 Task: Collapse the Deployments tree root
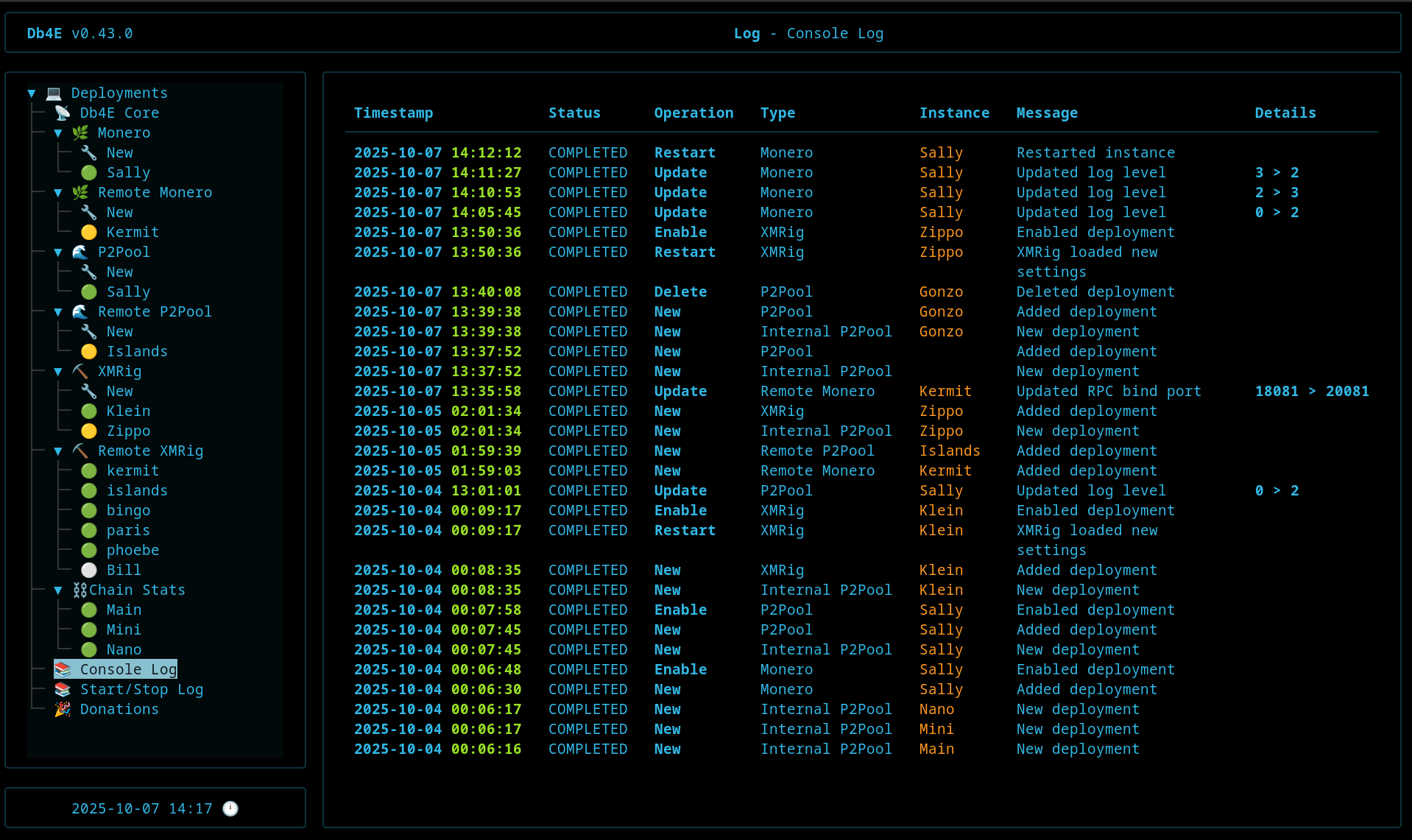point(32,93)
